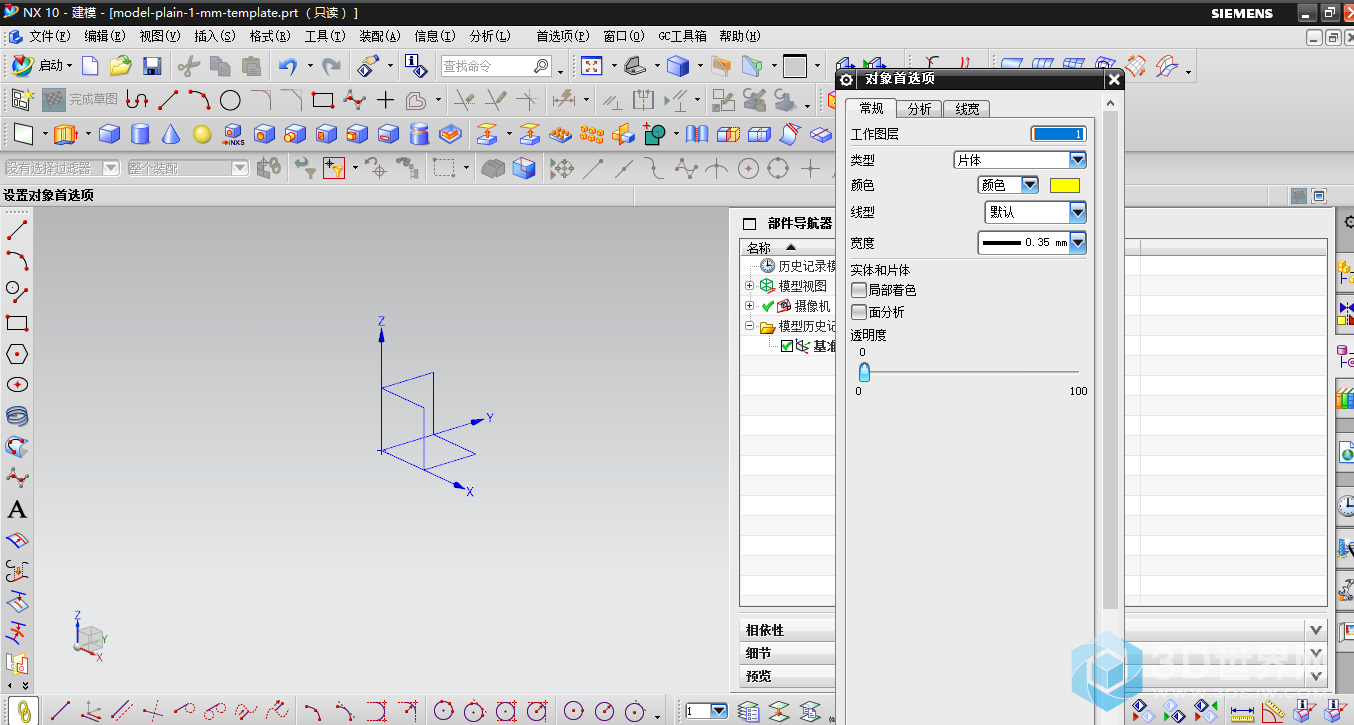Save the part with the floppy disk icon
Screen dimensions: 1354x725
(152, 66)
